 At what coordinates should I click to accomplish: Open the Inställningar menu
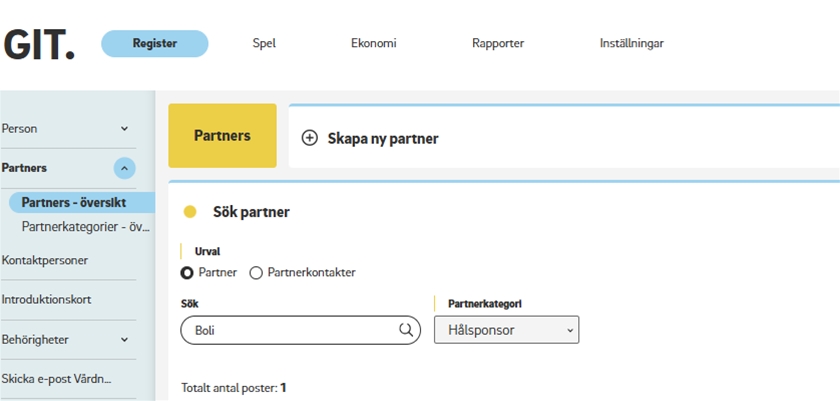(x=631, y=43)
